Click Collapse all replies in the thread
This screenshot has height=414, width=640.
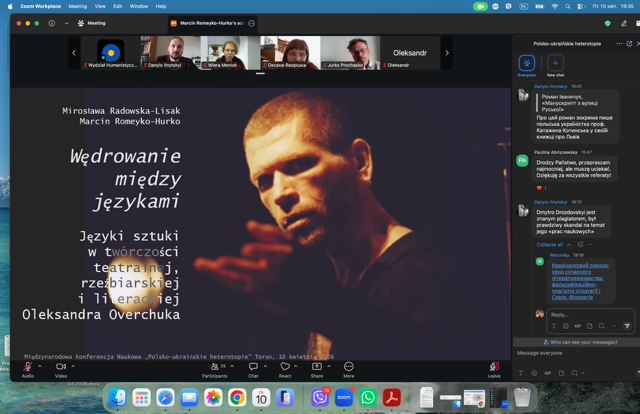tap(551, 244)
